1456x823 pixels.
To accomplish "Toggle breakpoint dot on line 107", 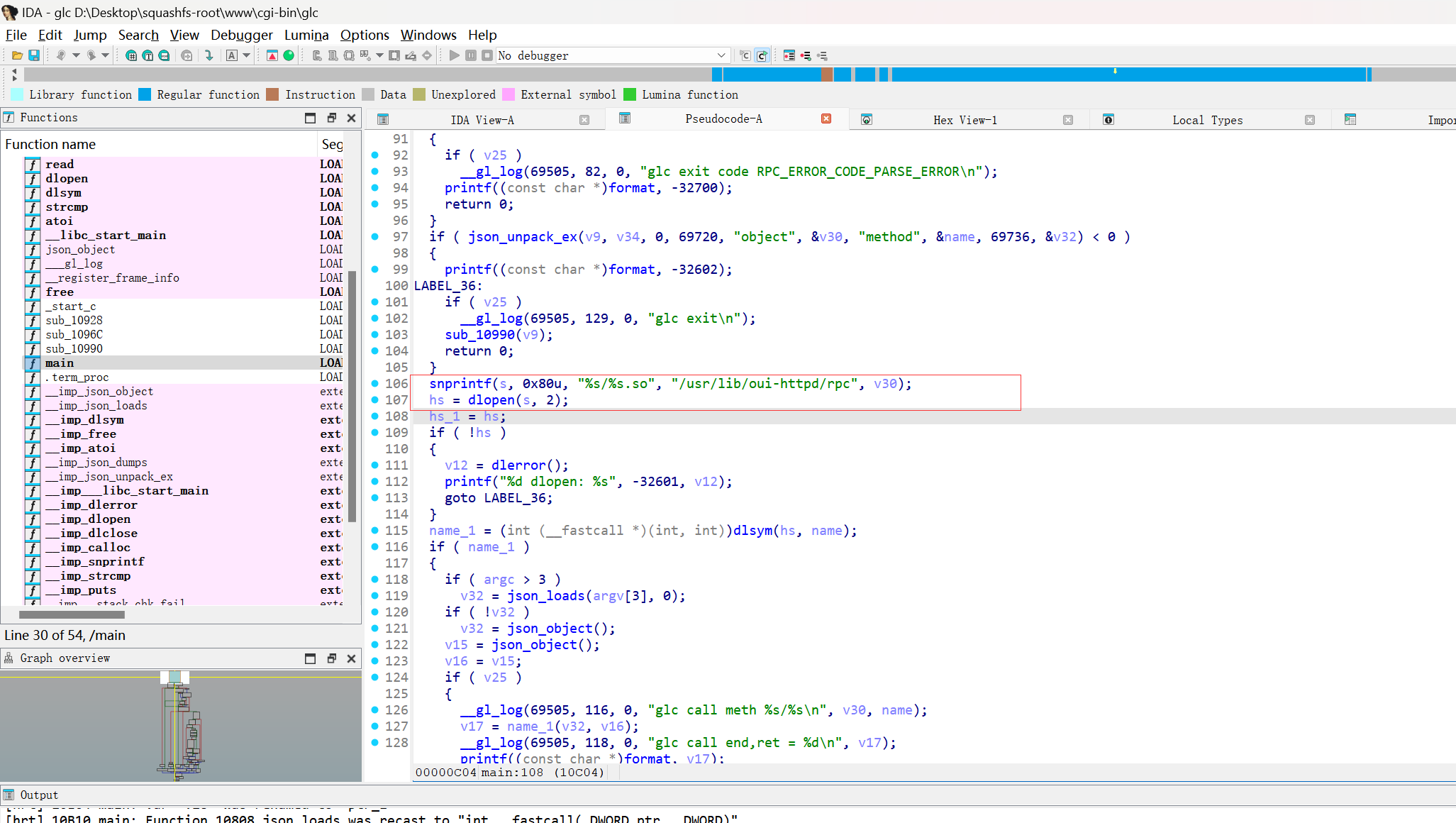I will coord(375,399).
